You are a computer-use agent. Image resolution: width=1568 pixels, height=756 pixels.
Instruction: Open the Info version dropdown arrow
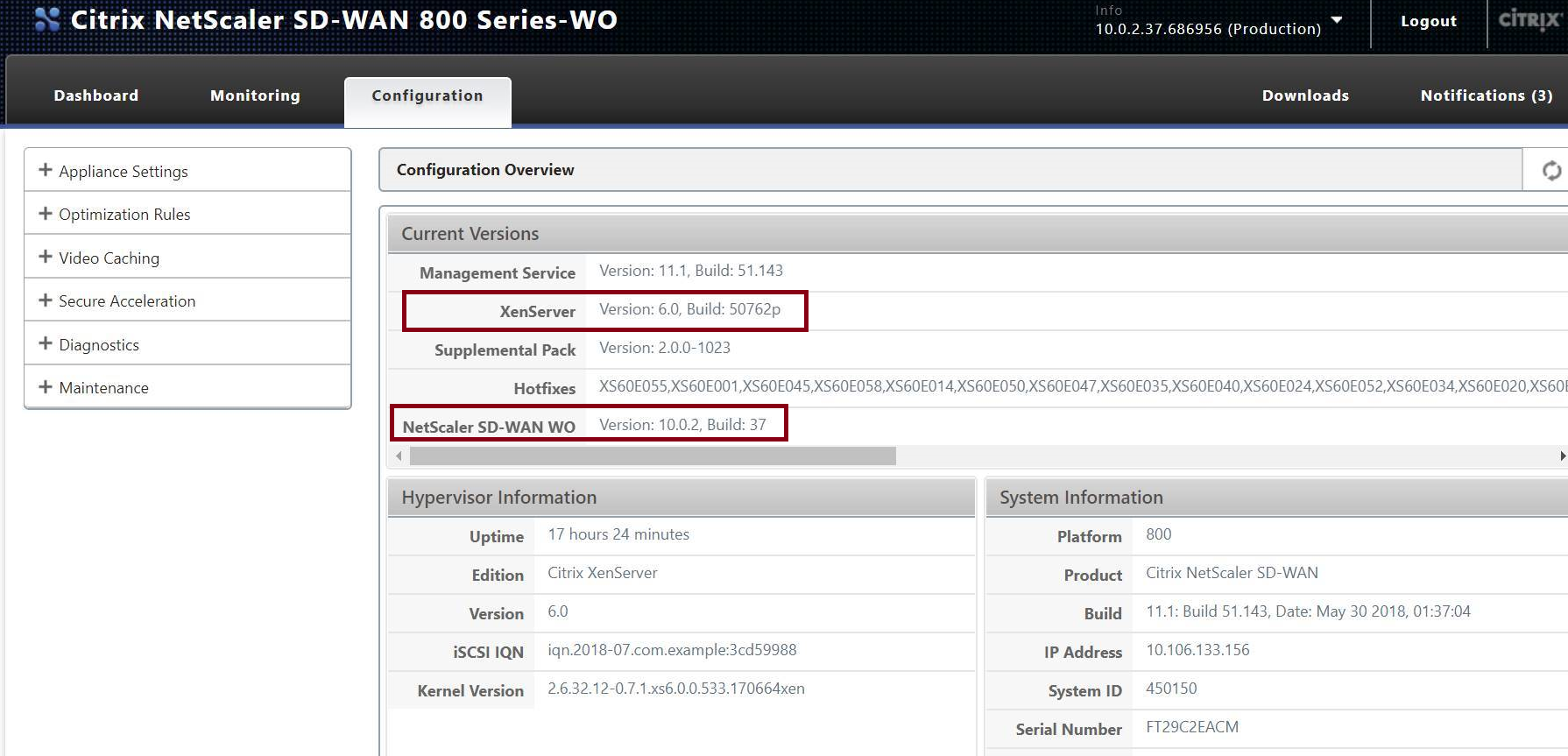[1337, 20]
